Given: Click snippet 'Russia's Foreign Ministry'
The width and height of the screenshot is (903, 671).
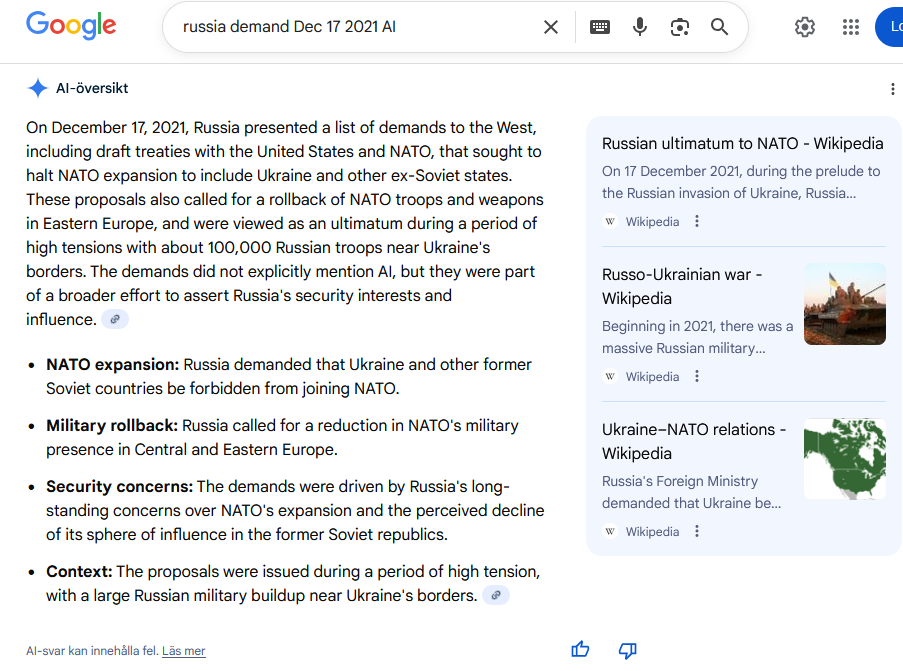Looking at the screenshot, I should coord(680,481).
